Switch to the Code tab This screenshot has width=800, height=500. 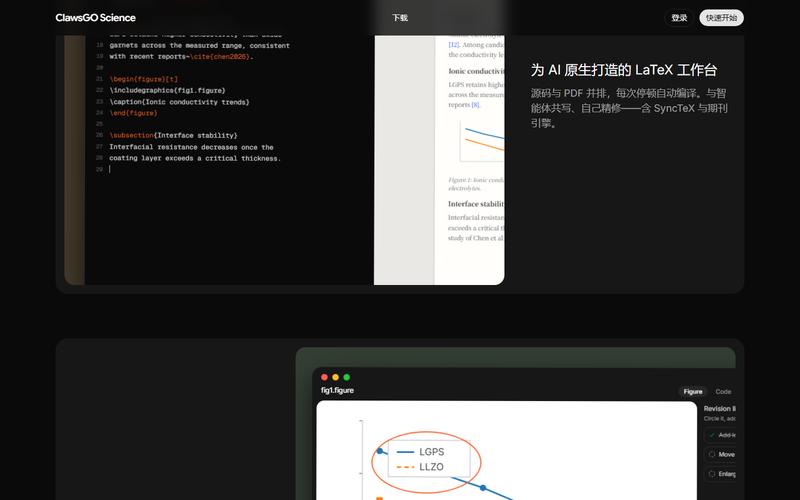[723, 391]
